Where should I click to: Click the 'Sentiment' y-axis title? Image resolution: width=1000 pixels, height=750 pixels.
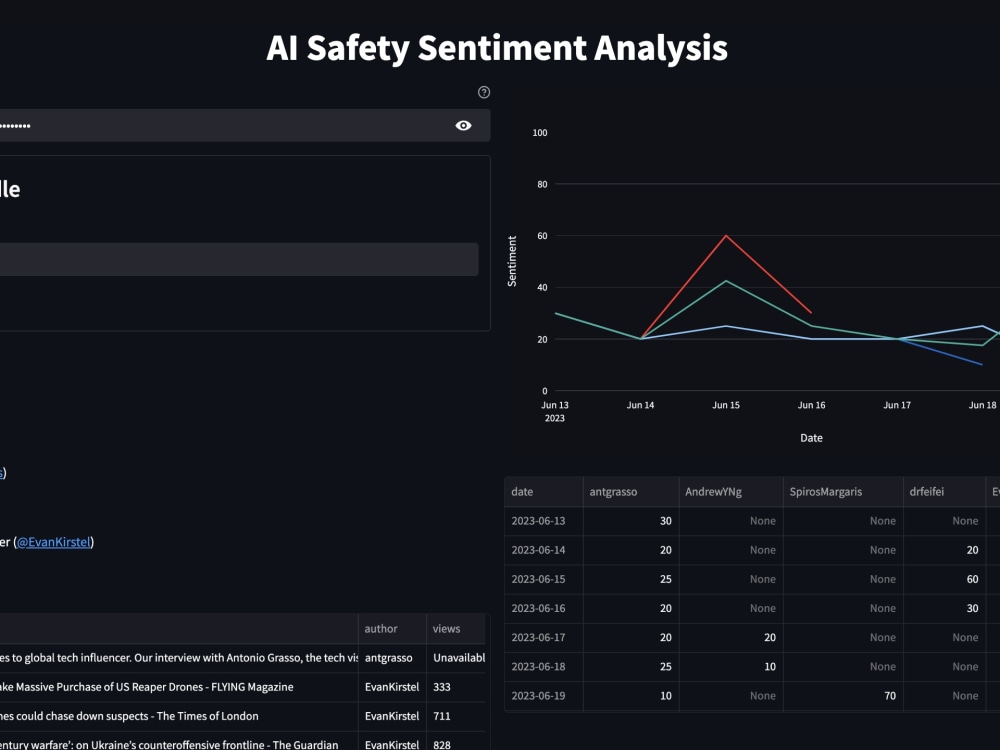512,261
